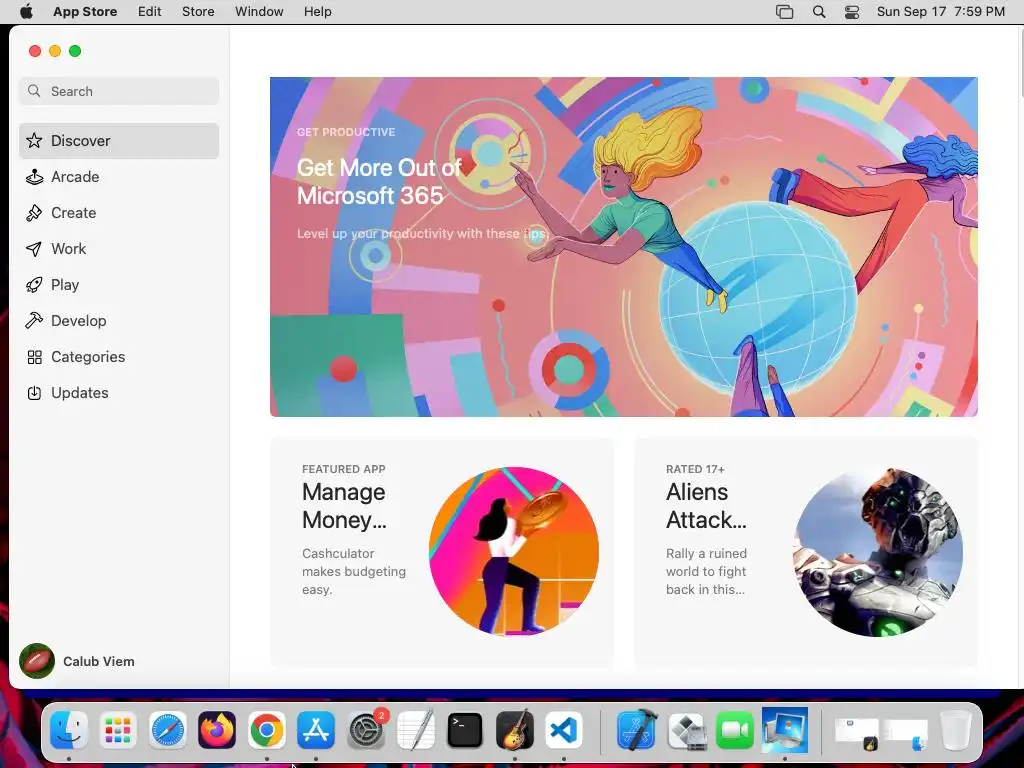Select the Create category in sidebar

(119, 212)
